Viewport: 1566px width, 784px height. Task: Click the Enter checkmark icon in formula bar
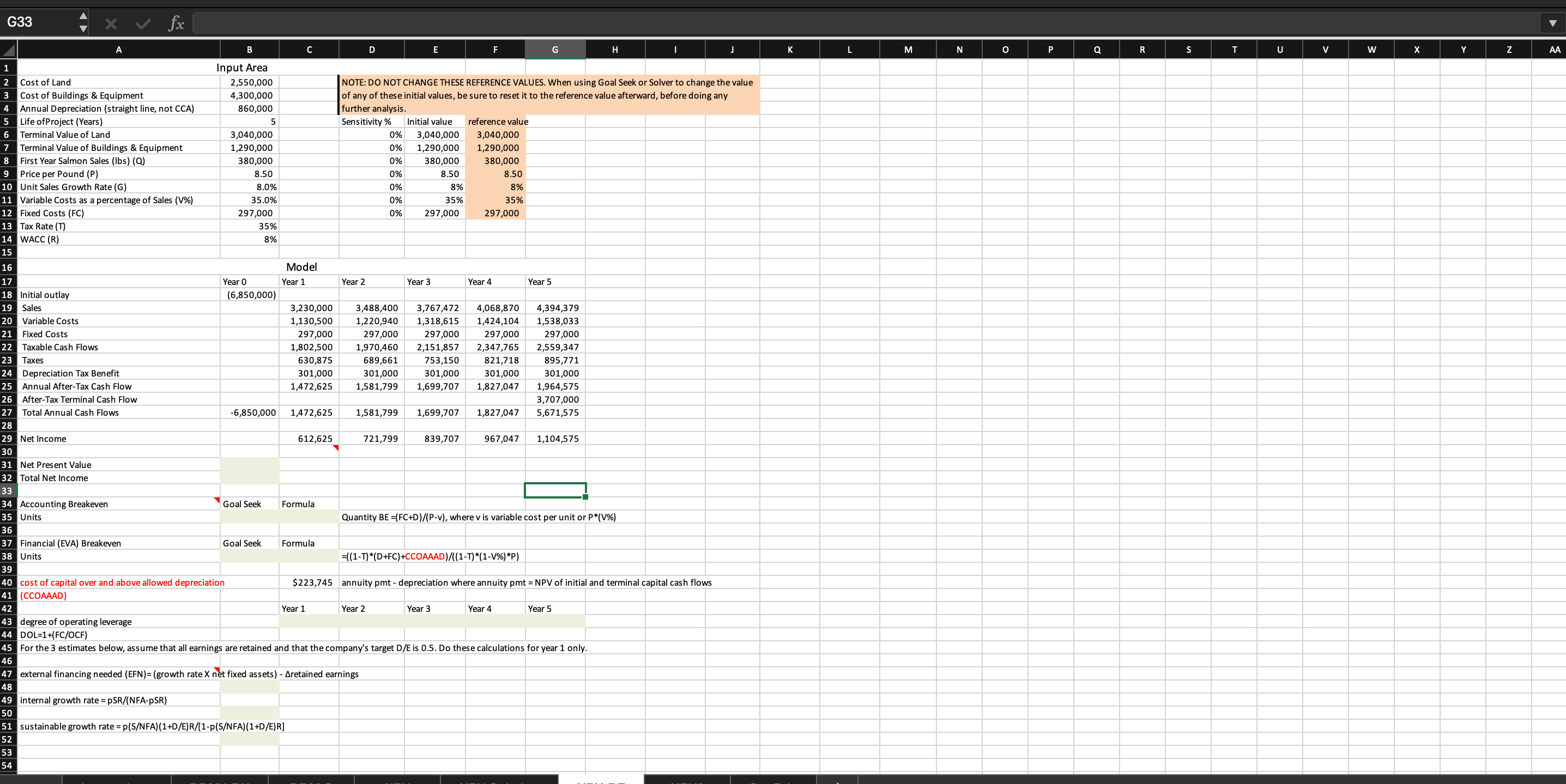(143, 24)
